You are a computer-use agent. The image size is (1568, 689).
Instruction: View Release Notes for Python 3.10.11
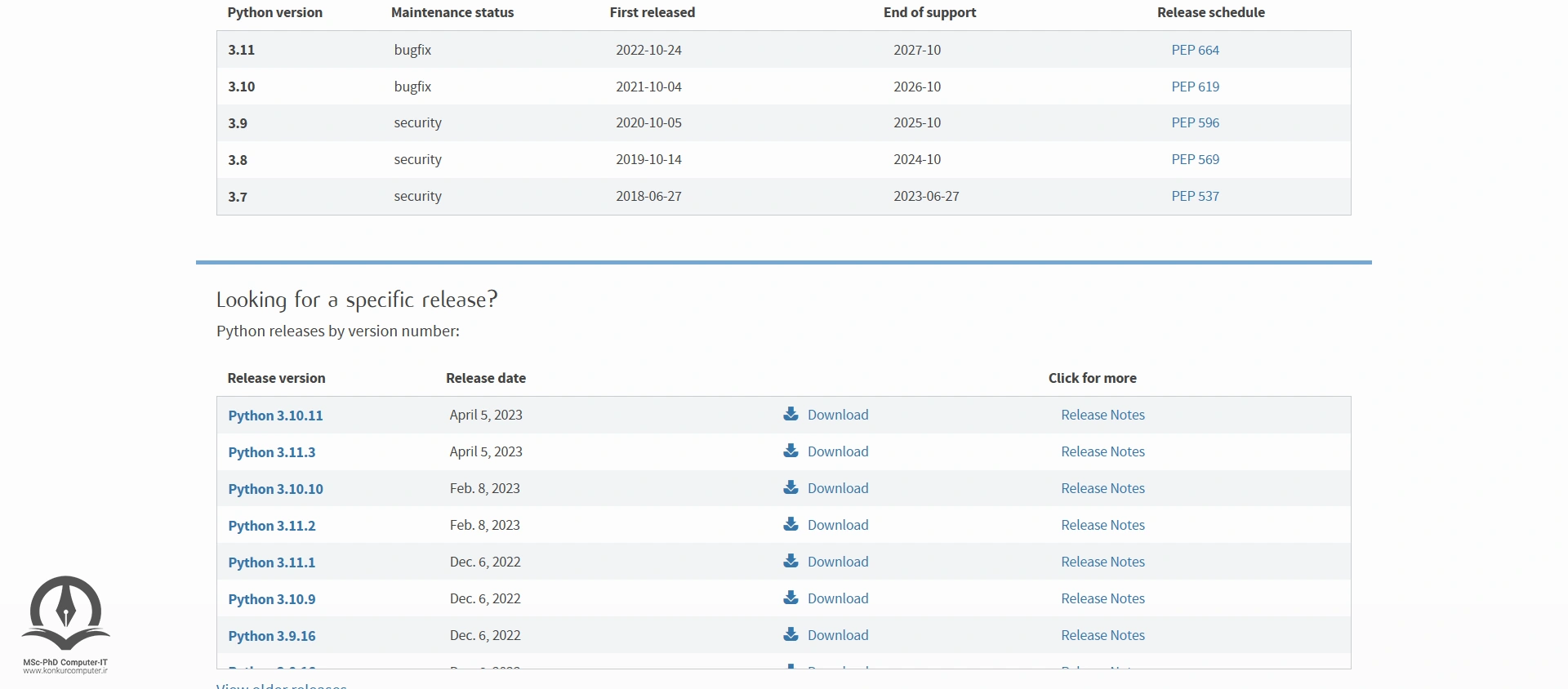coord(1102,415)
